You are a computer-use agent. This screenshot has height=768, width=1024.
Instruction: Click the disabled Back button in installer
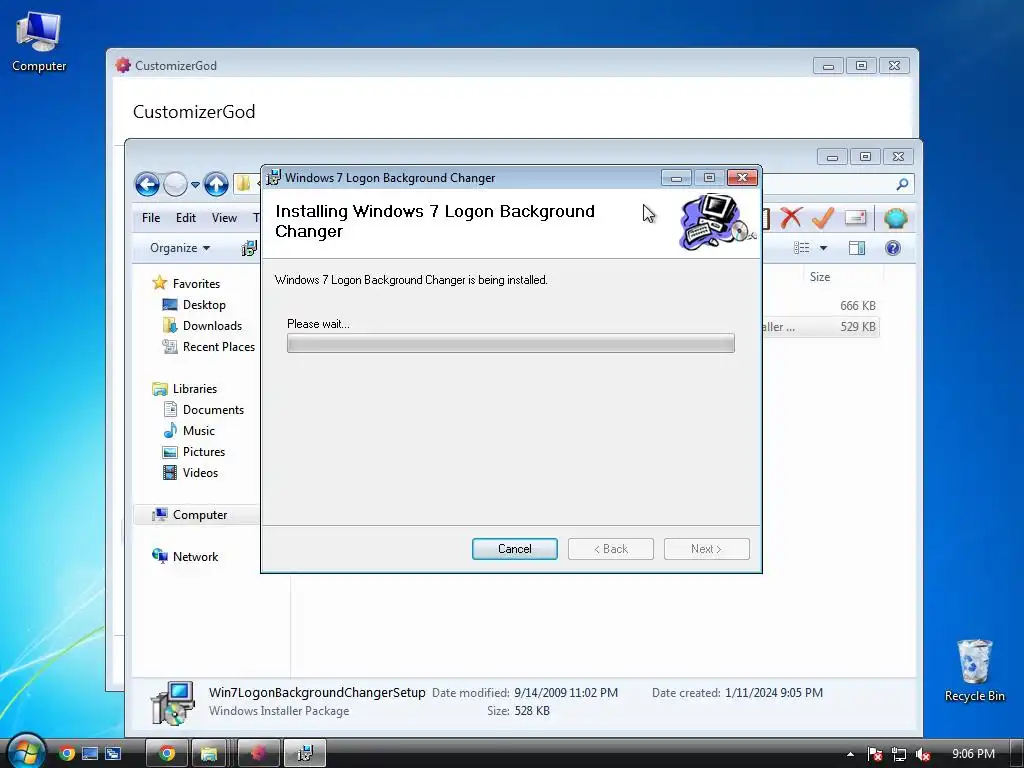[x=611, y=549]
